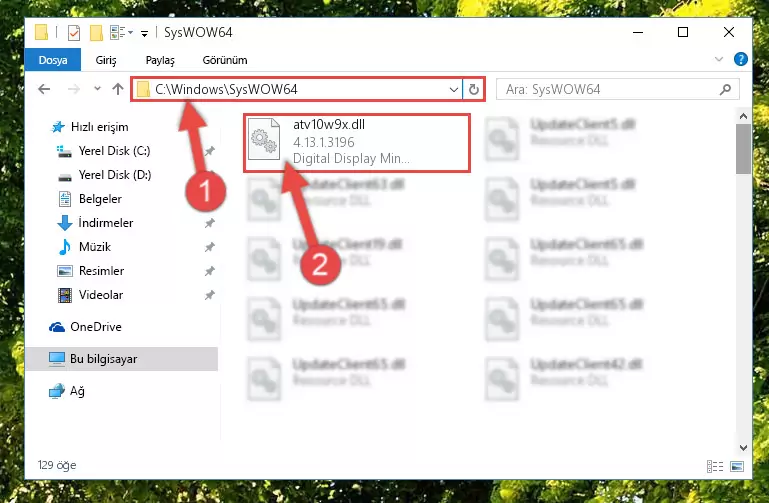This screenshot has height=503, width=769.
Task: Go up one folder level
Action: coord(118,89)
